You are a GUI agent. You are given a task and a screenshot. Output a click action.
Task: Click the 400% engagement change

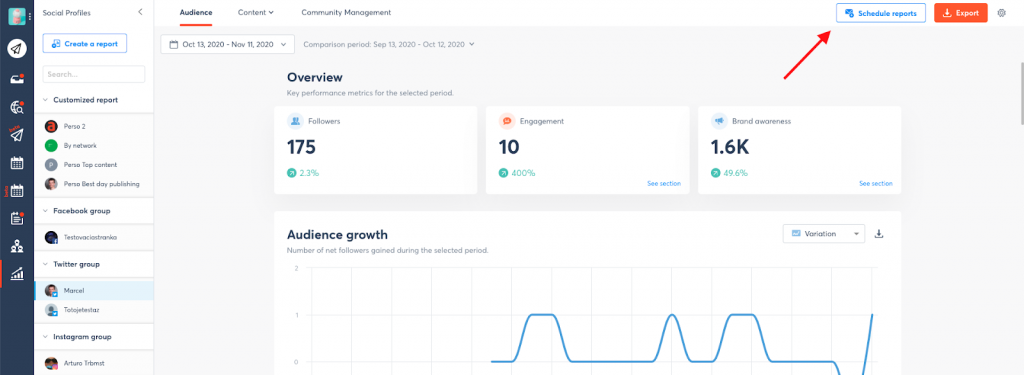coord(517,173)
